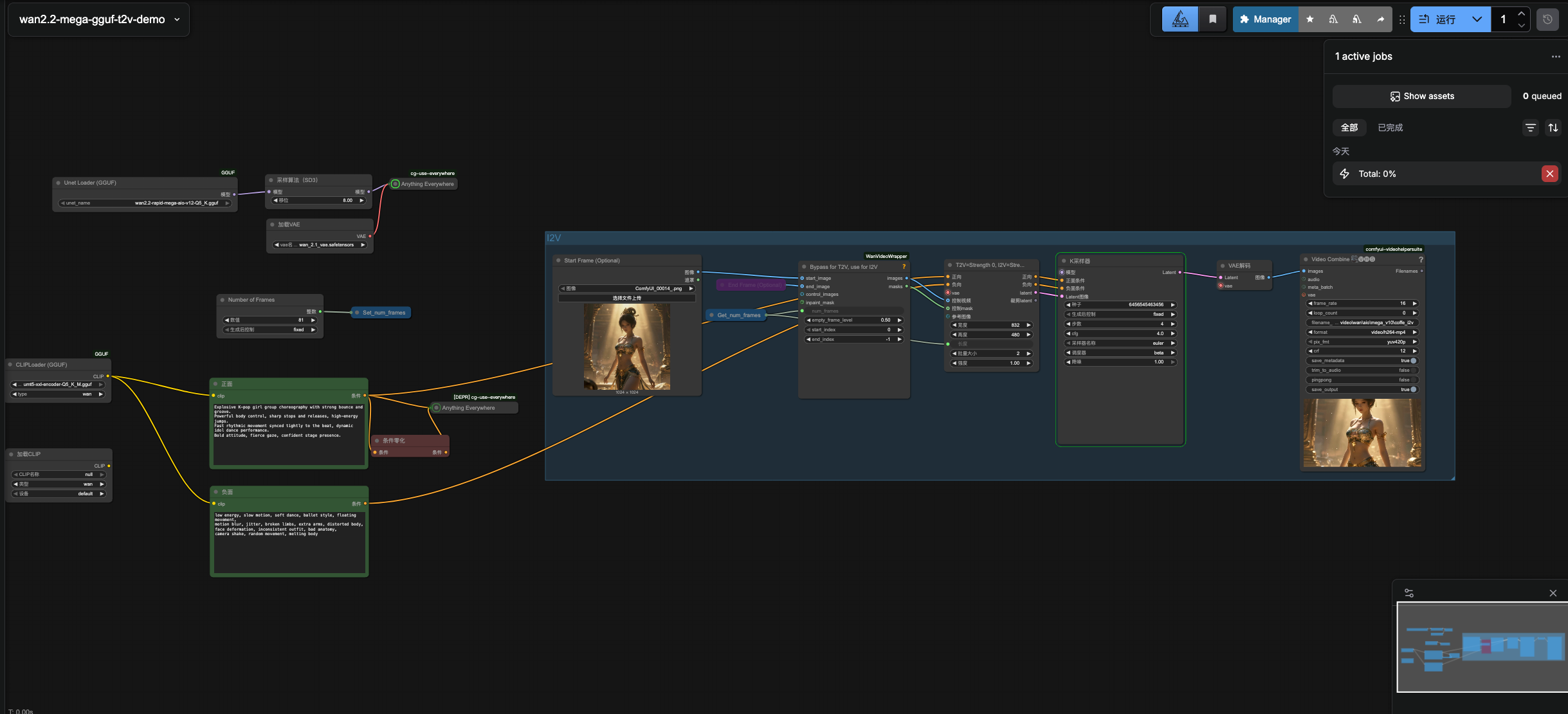1568x714 pixels.
Task: Select the 全部 tab
Action: (x=1349, y=127)
